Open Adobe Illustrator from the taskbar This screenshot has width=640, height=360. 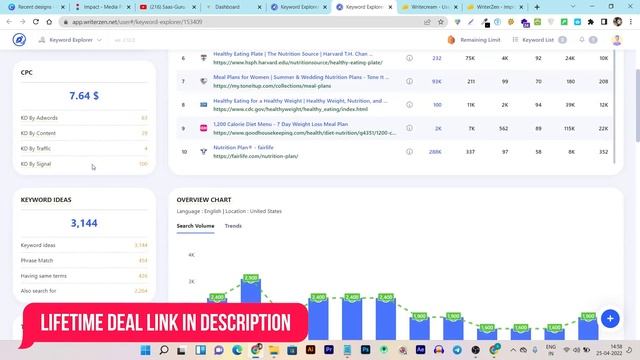click(x=310, y=350)
